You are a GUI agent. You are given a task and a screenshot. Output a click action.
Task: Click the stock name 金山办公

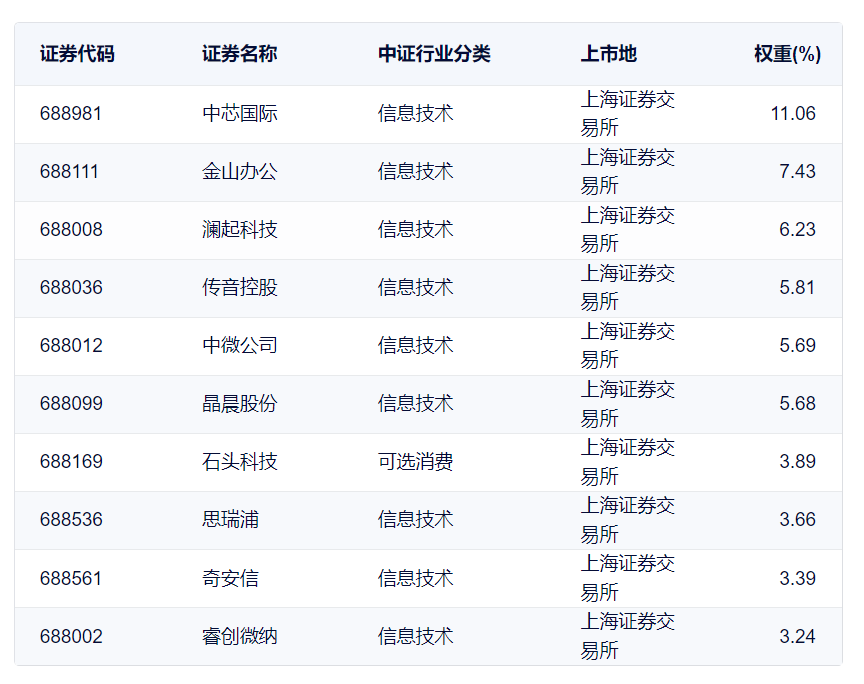[240, 171]
